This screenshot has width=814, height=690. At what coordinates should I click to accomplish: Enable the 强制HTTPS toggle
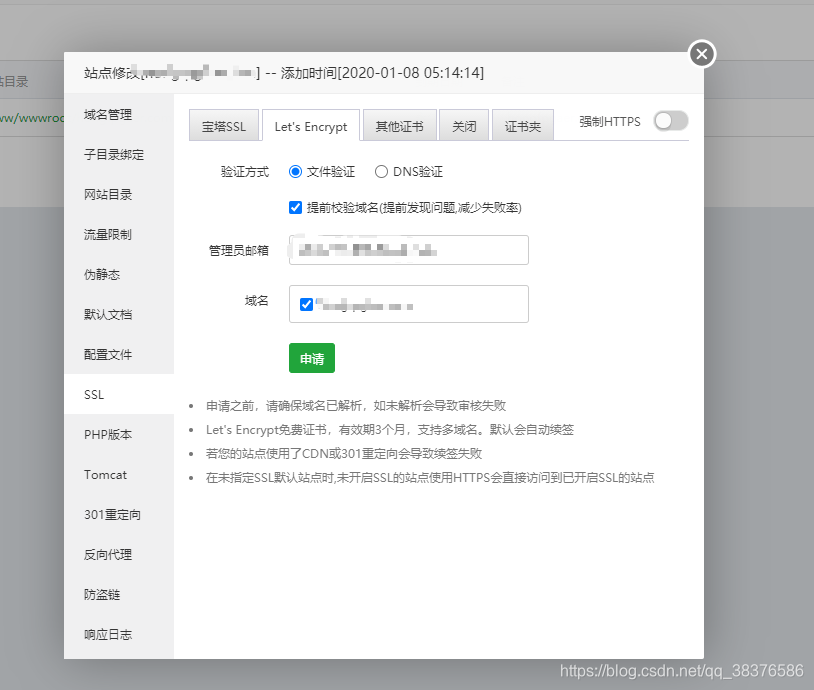669,121
